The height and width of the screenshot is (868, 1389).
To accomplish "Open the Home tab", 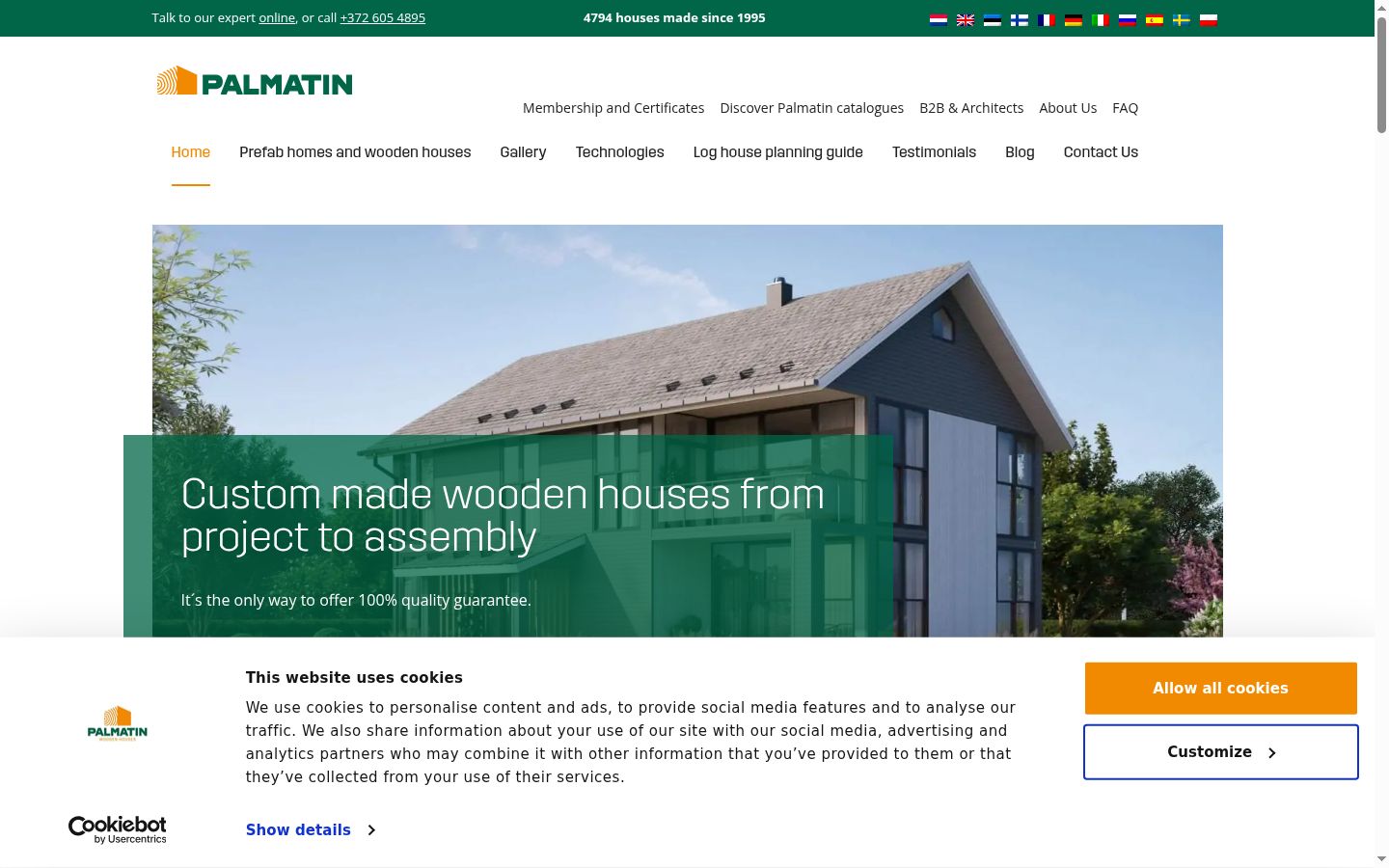I will click(x=191, y=152).
